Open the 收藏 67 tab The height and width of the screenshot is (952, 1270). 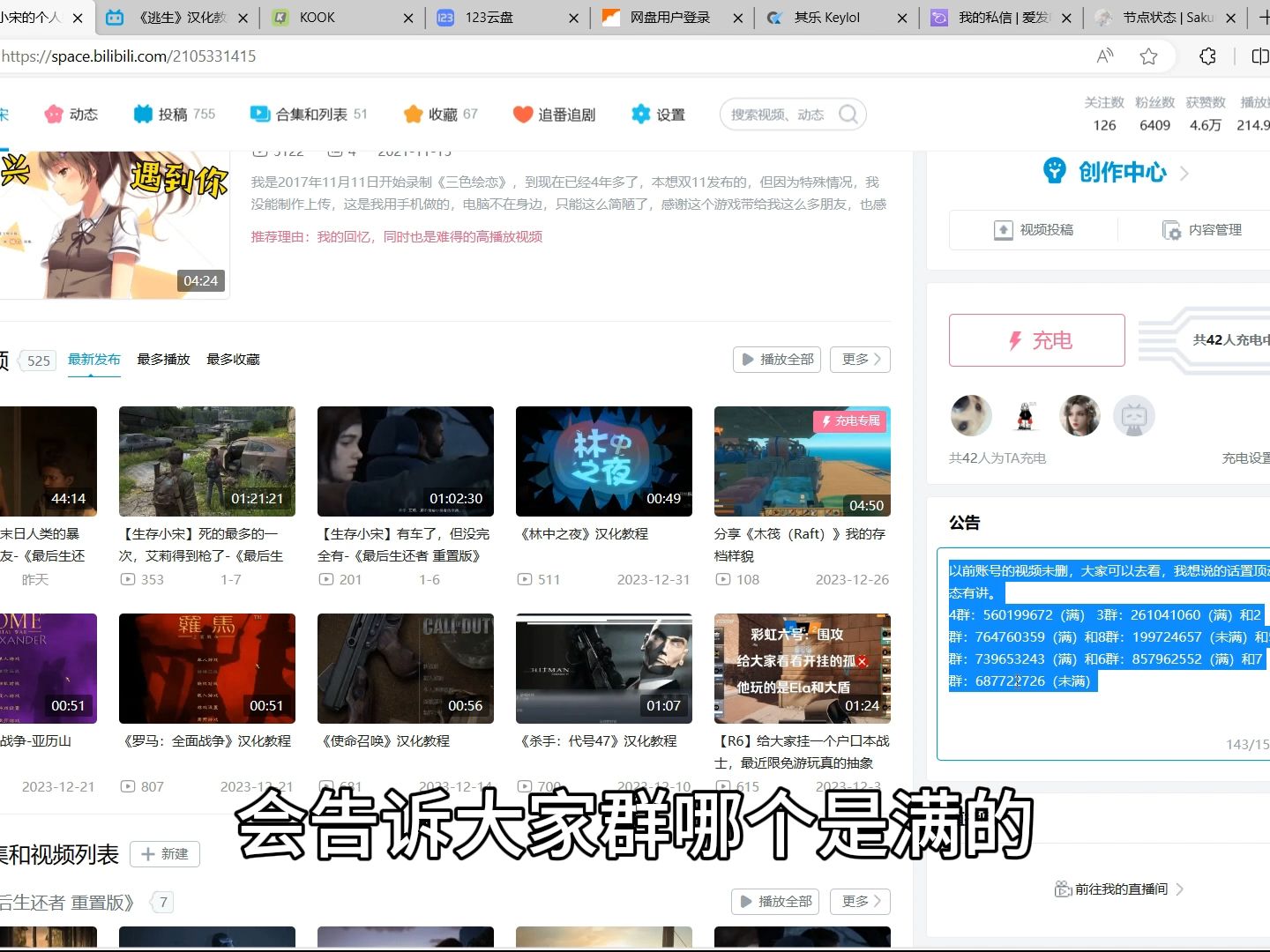point(440,114)
